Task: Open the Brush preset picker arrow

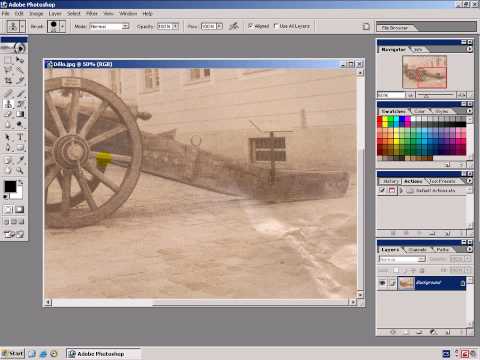Action: [62, 26]
